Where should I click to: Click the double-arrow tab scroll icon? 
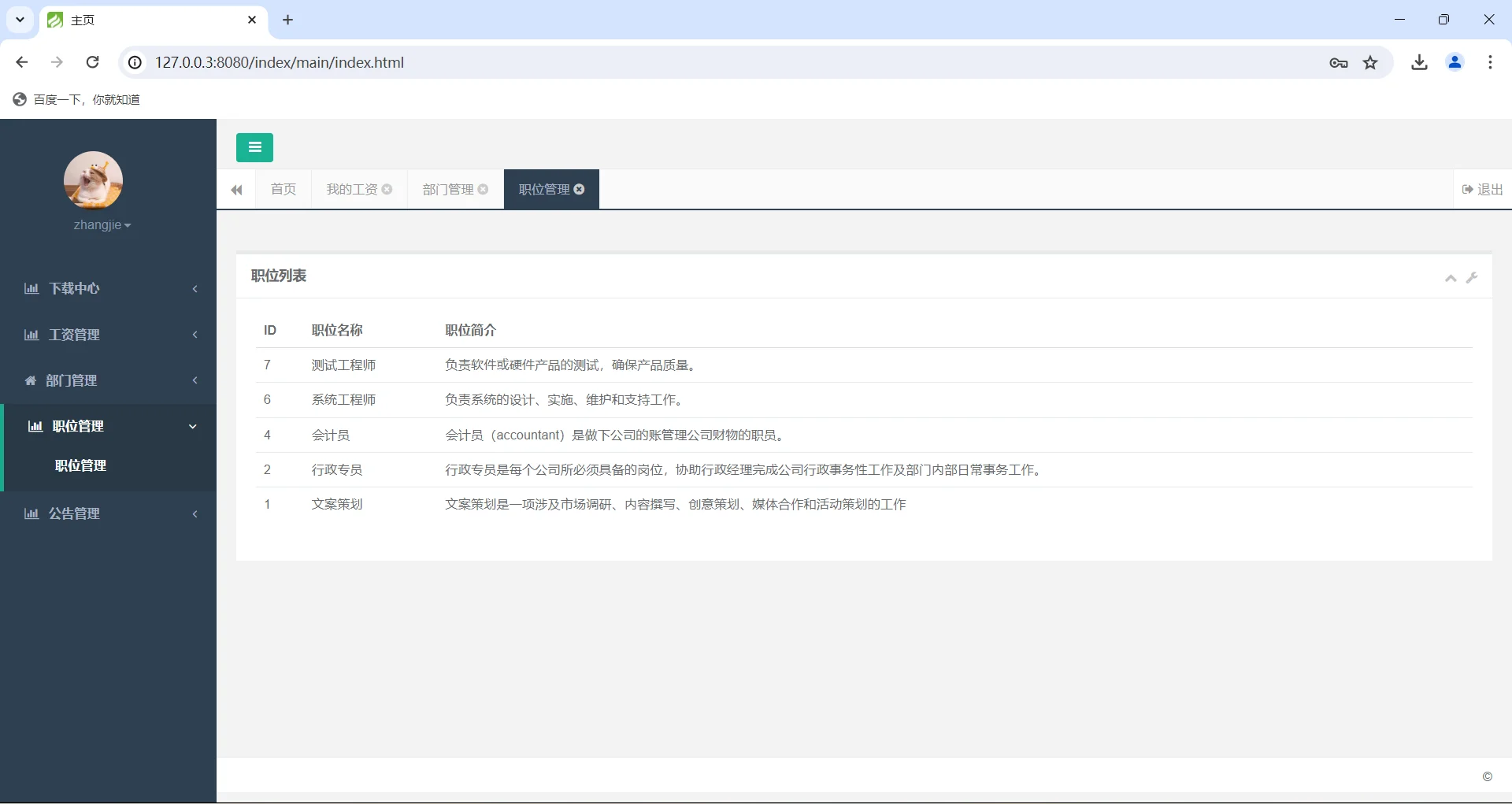(236, 190)
